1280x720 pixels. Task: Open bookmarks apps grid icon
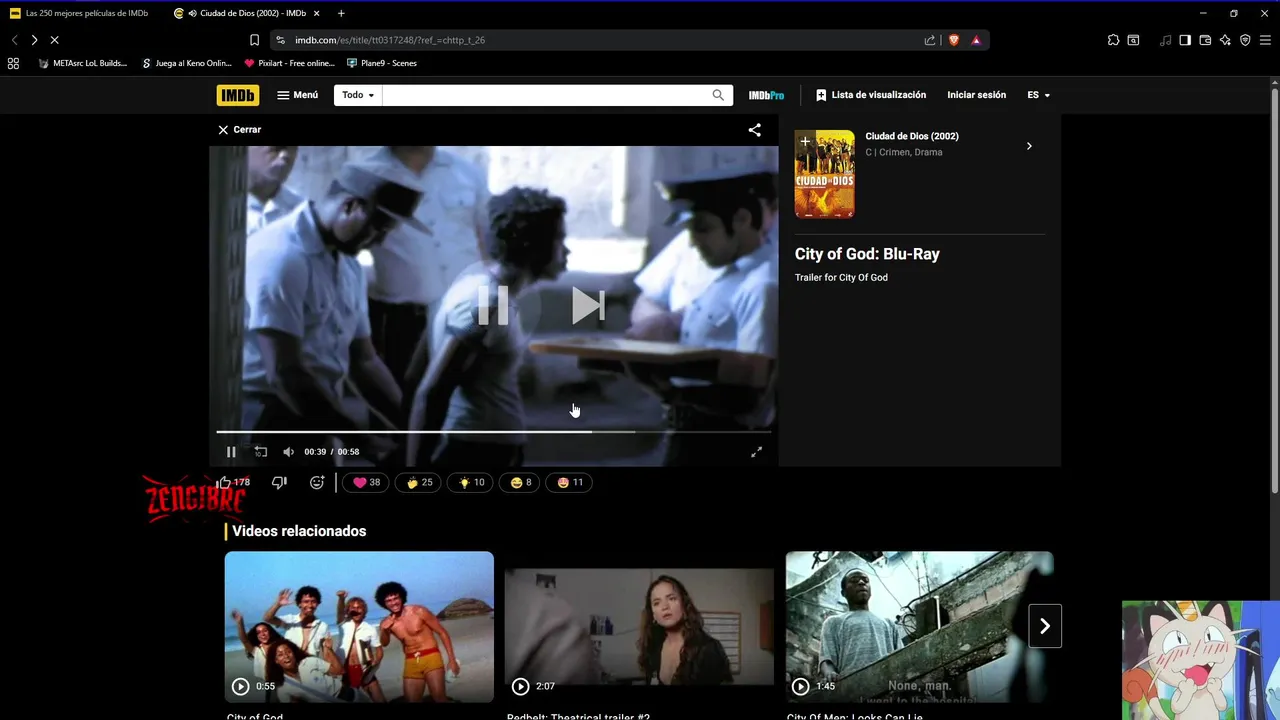pos(13,63)
